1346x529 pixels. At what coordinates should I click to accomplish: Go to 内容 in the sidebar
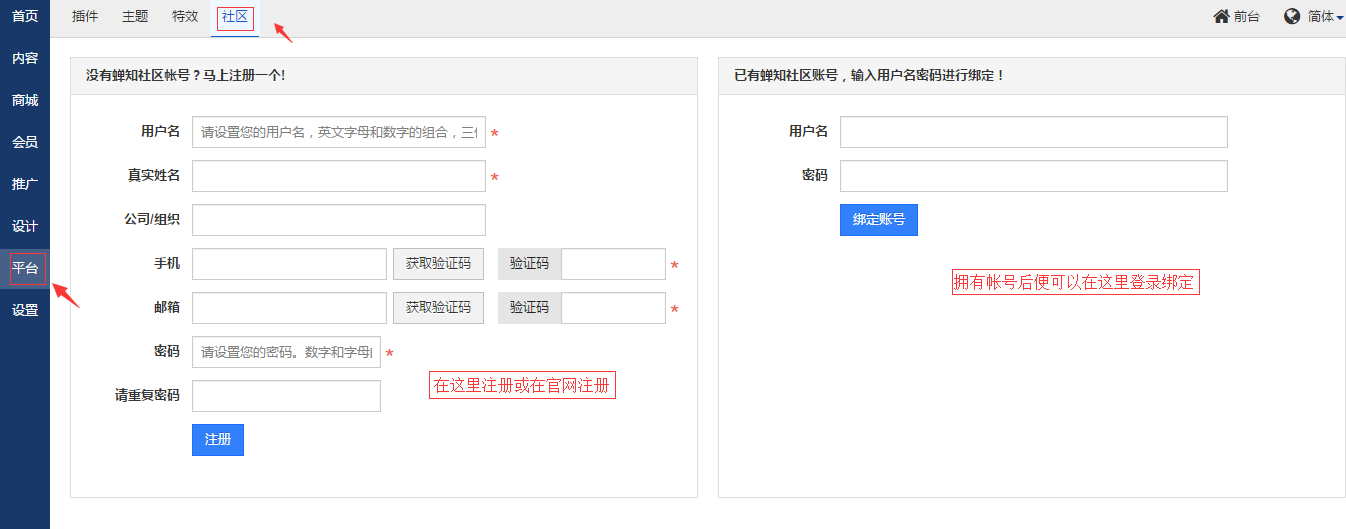click(x=25, y=58)
